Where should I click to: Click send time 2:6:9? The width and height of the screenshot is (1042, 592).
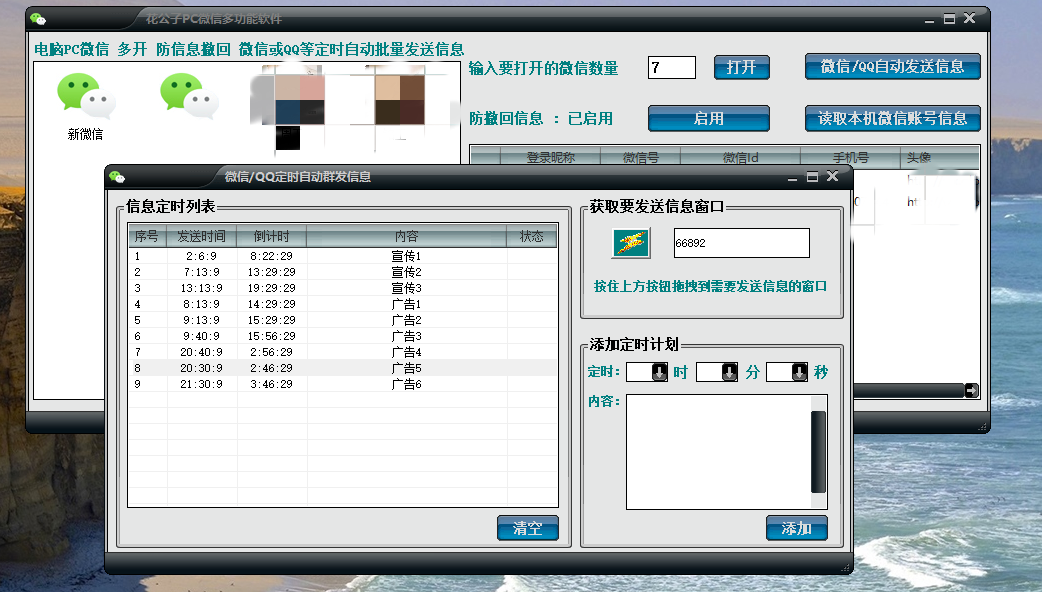201,256
